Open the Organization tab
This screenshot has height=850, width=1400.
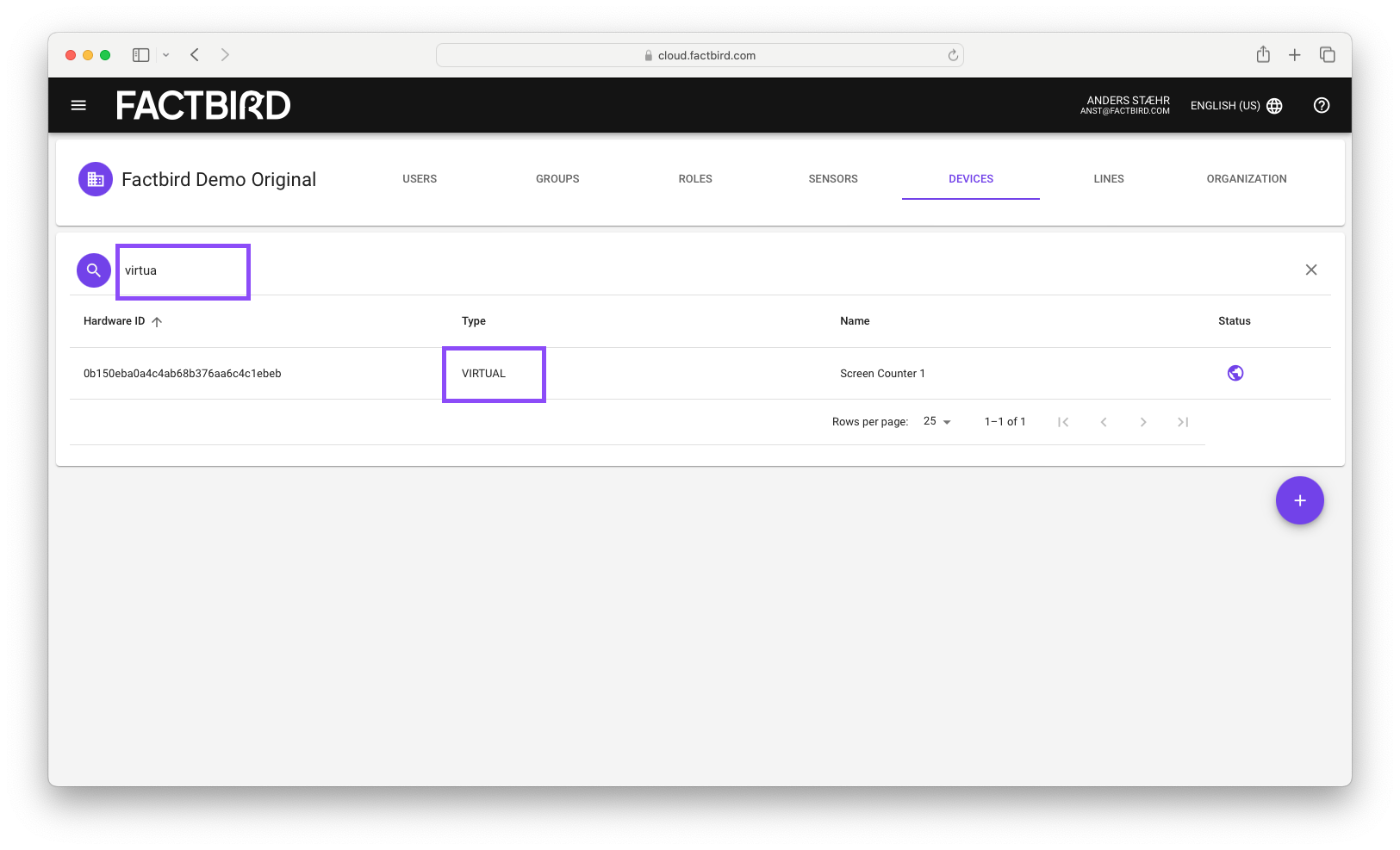click(x=1247, y=179)
